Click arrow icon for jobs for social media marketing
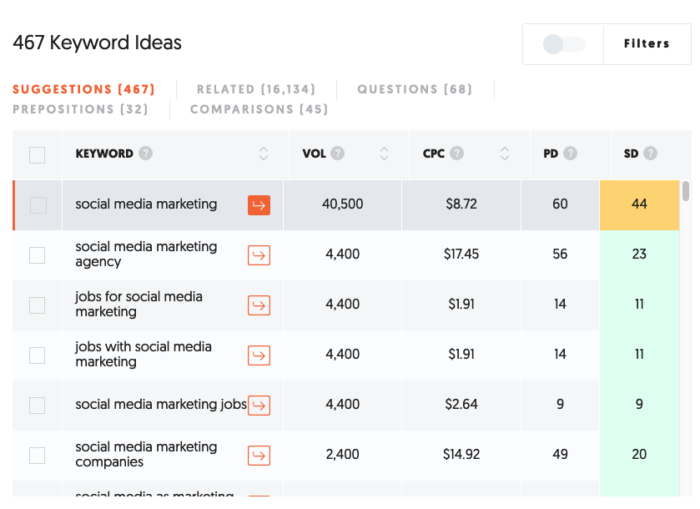Screen dimensions: 700x509 point(259,305)
